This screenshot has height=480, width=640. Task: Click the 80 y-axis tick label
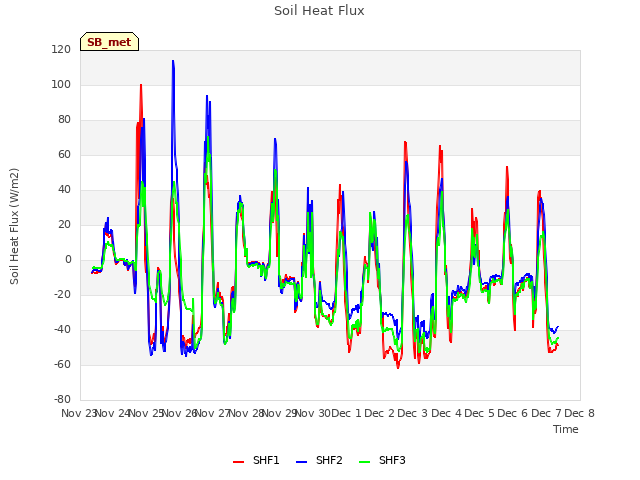pyautogui.click(x=64, y=120)
